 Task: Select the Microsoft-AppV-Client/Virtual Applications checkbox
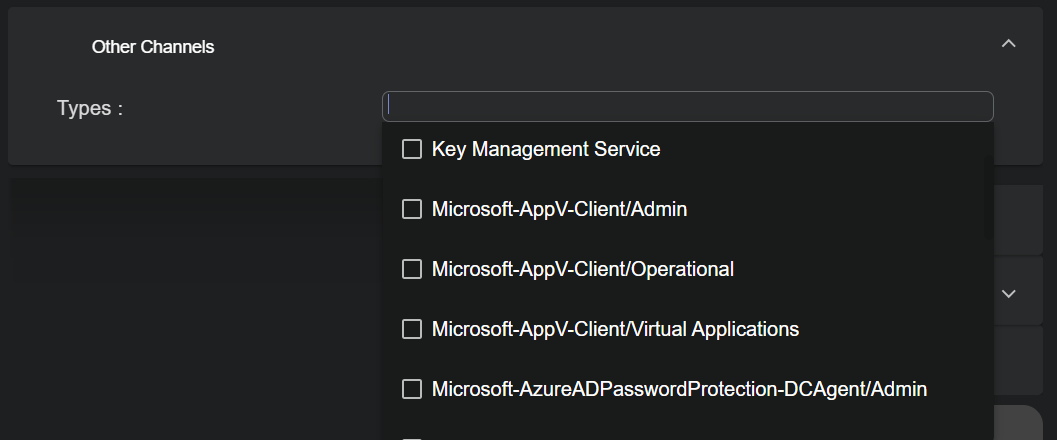click(412, 329)
